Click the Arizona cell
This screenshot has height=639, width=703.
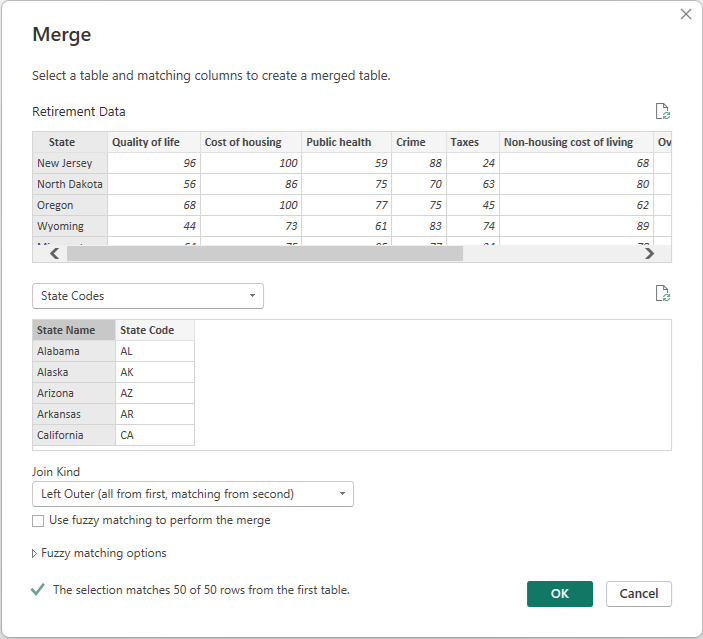tap(74, 393)
